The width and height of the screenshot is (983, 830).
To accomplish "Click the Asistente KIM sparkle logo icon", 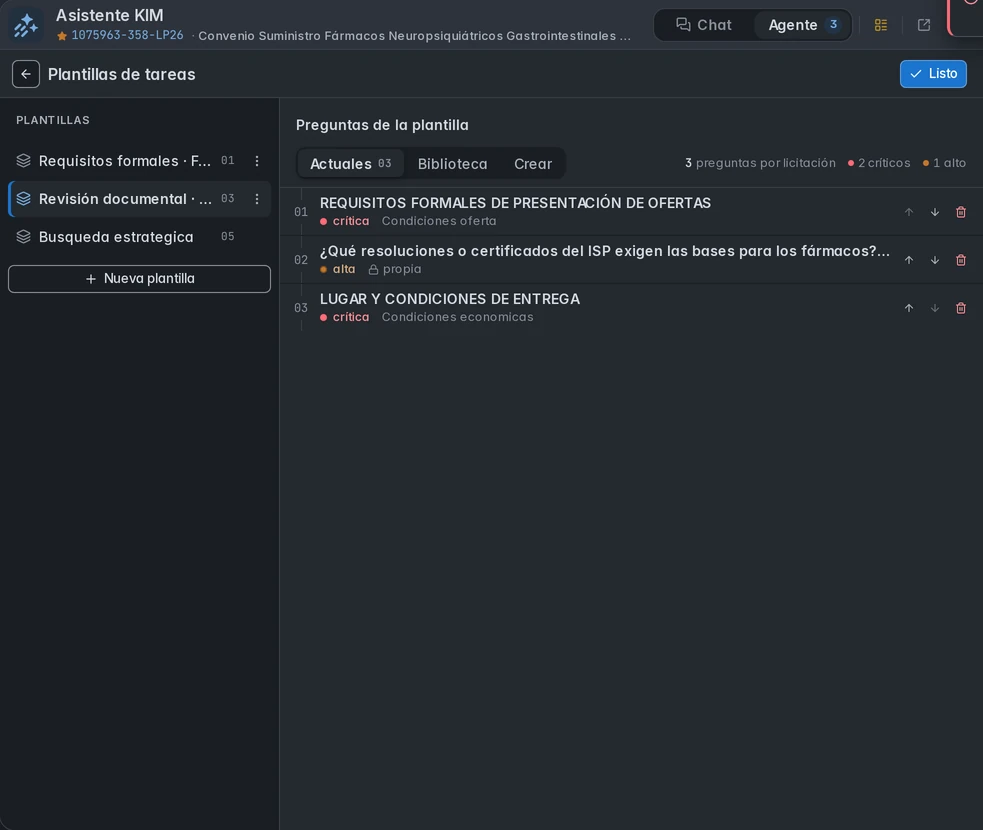I will (26, 25).
